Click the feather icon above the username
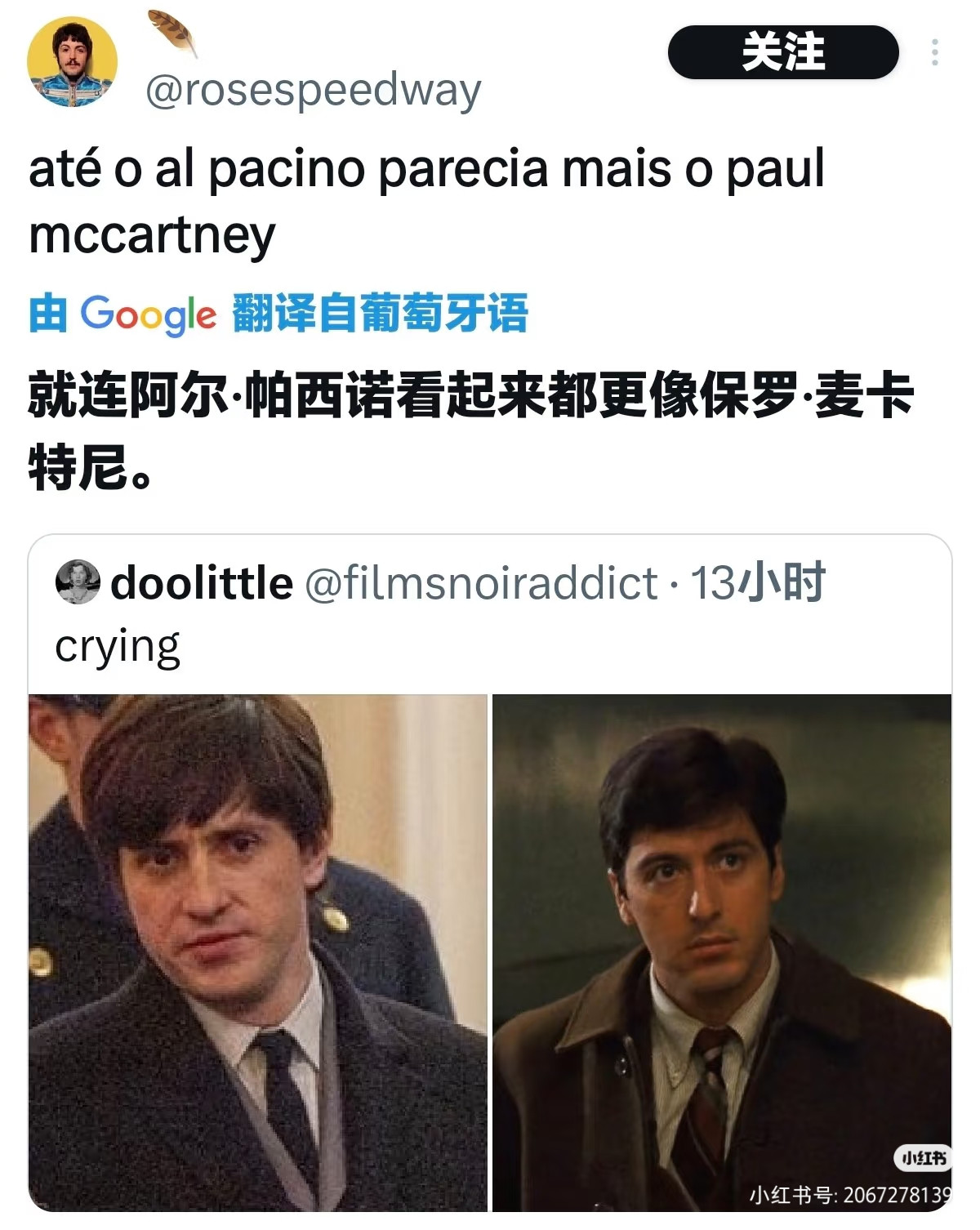980x1230 pixels. point(172,33)
